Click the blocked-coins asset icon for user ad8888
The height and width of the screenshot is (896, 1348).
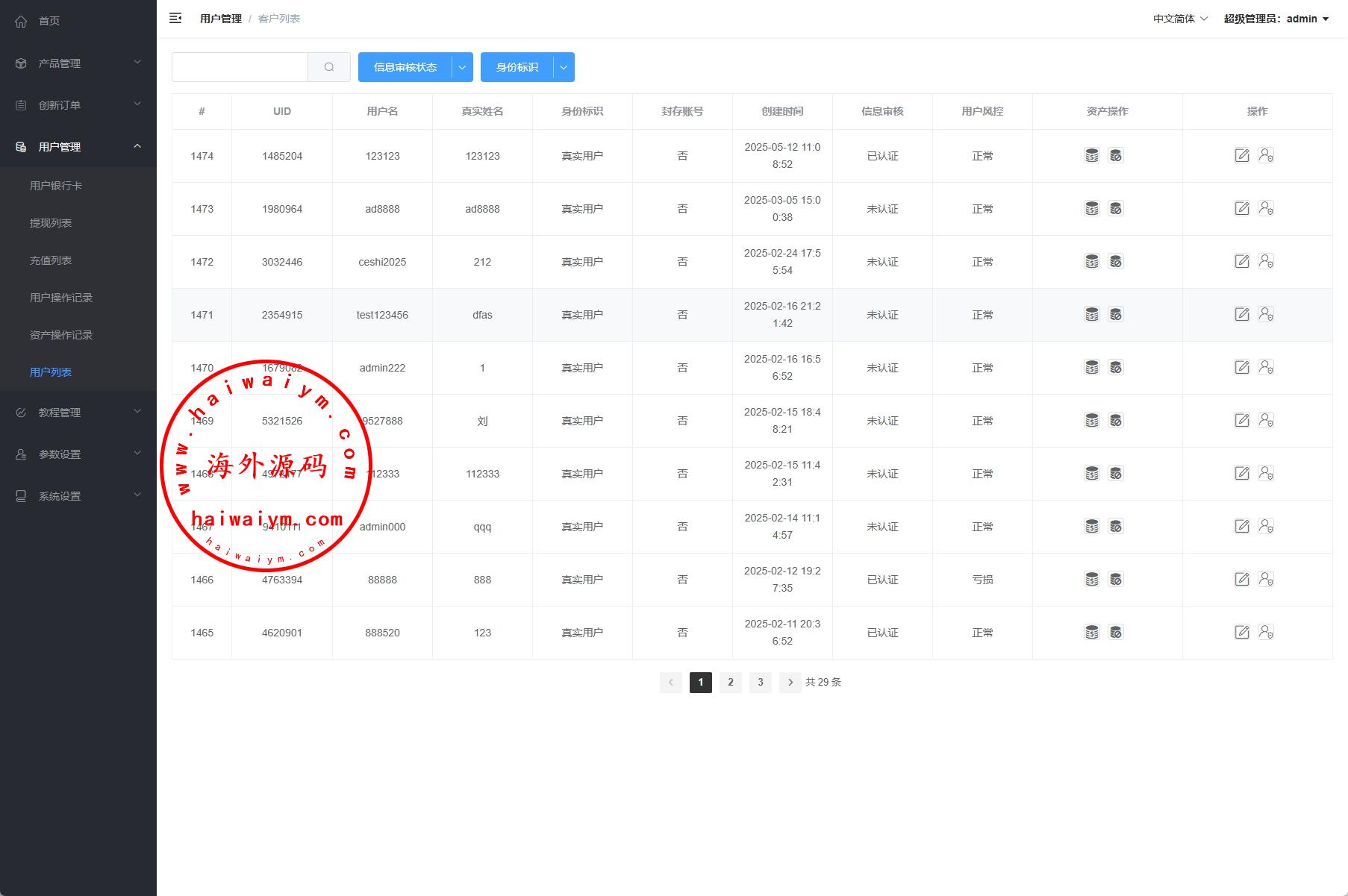(1116, 209)
